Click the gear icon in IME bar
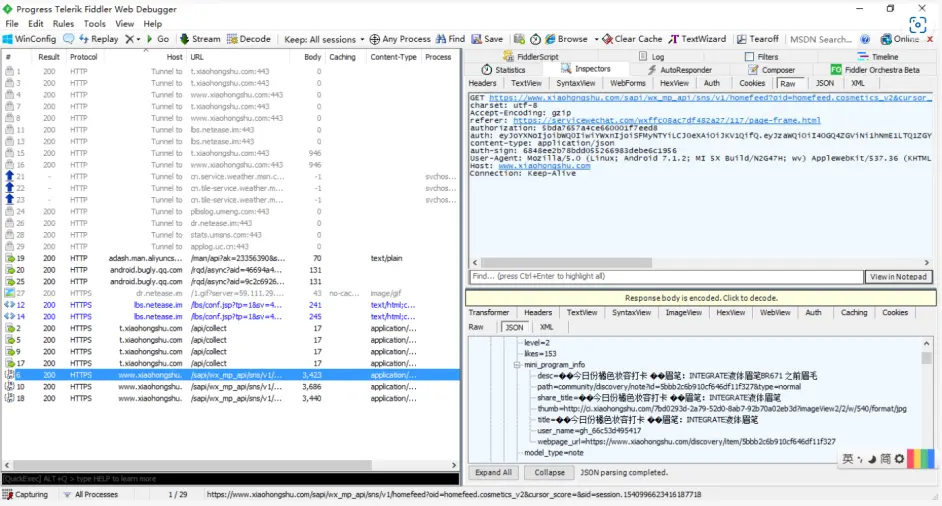Image resolution: width=942 pixels, height=506 pixels. 899,459
